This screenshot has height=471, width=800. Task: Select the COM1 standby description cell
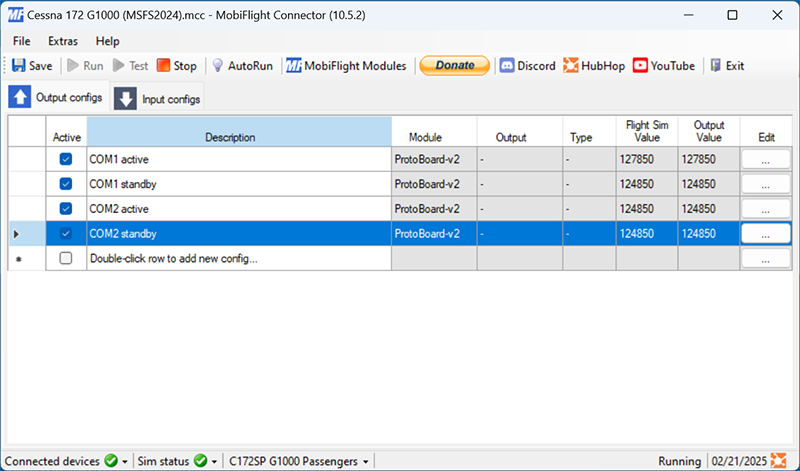click(x=239, y=184)
